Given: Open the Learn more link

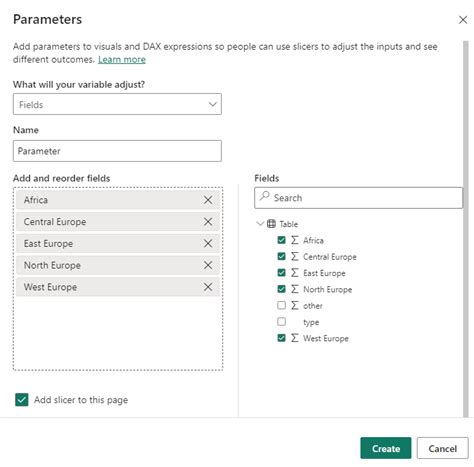Looking at the screenshot, I should (122, 60).
